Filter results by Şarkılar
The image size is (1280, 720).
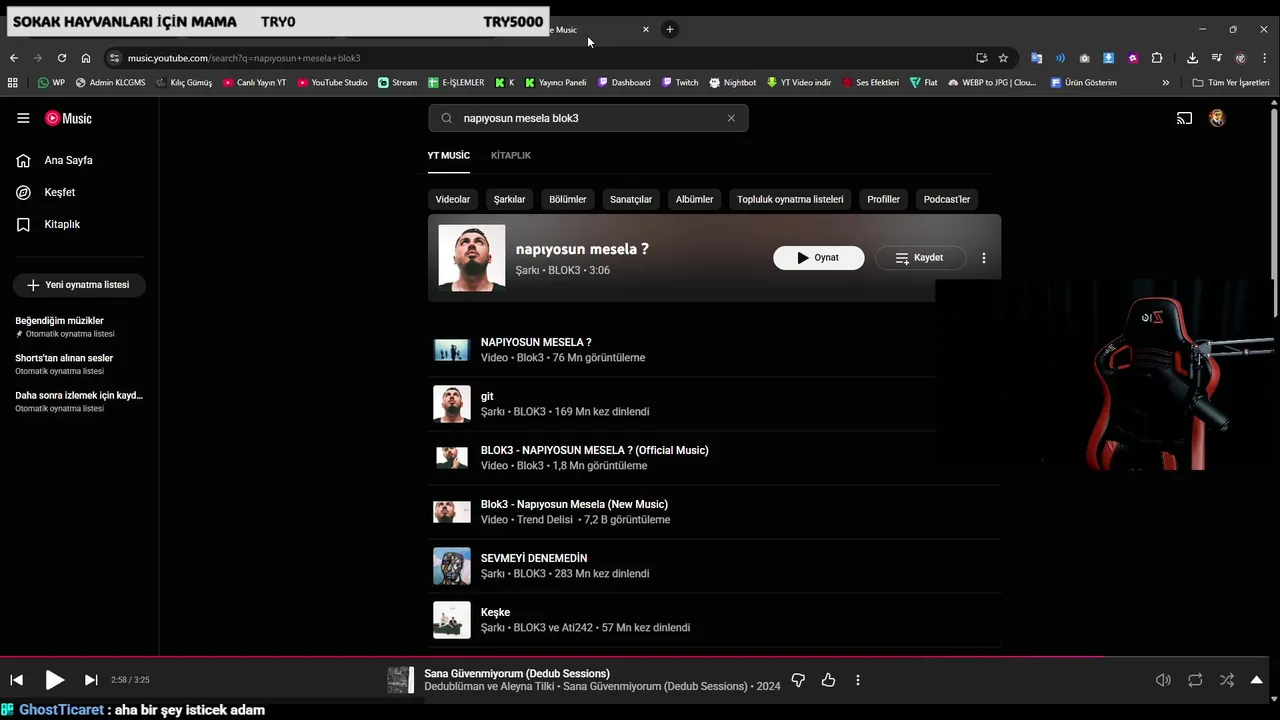510,199
